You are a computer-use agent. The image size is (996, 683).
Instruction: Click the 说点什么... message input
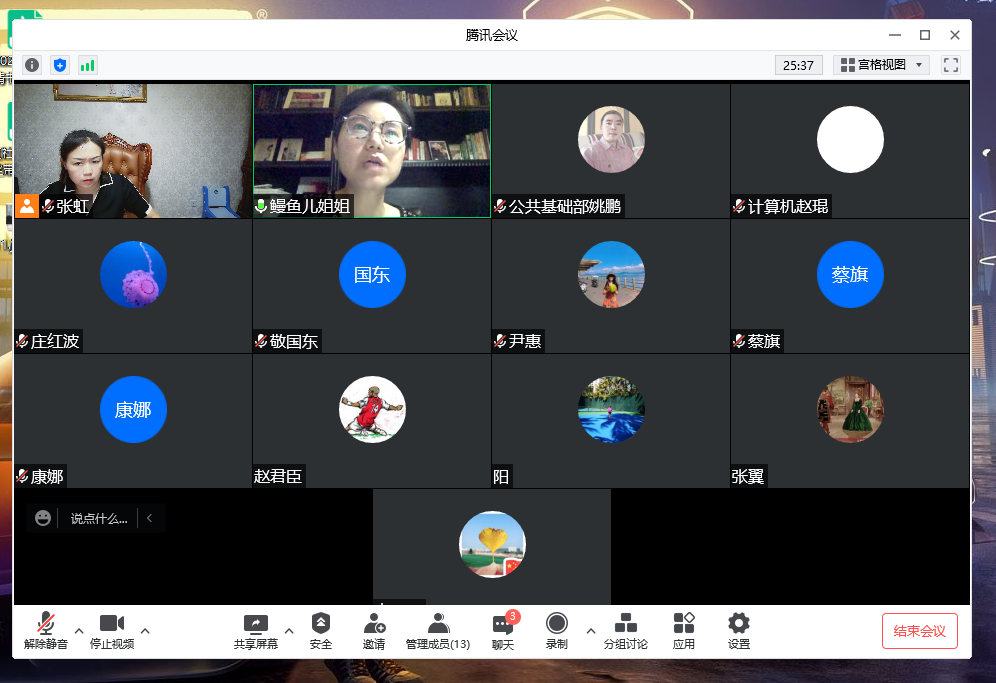coord(99,519)
